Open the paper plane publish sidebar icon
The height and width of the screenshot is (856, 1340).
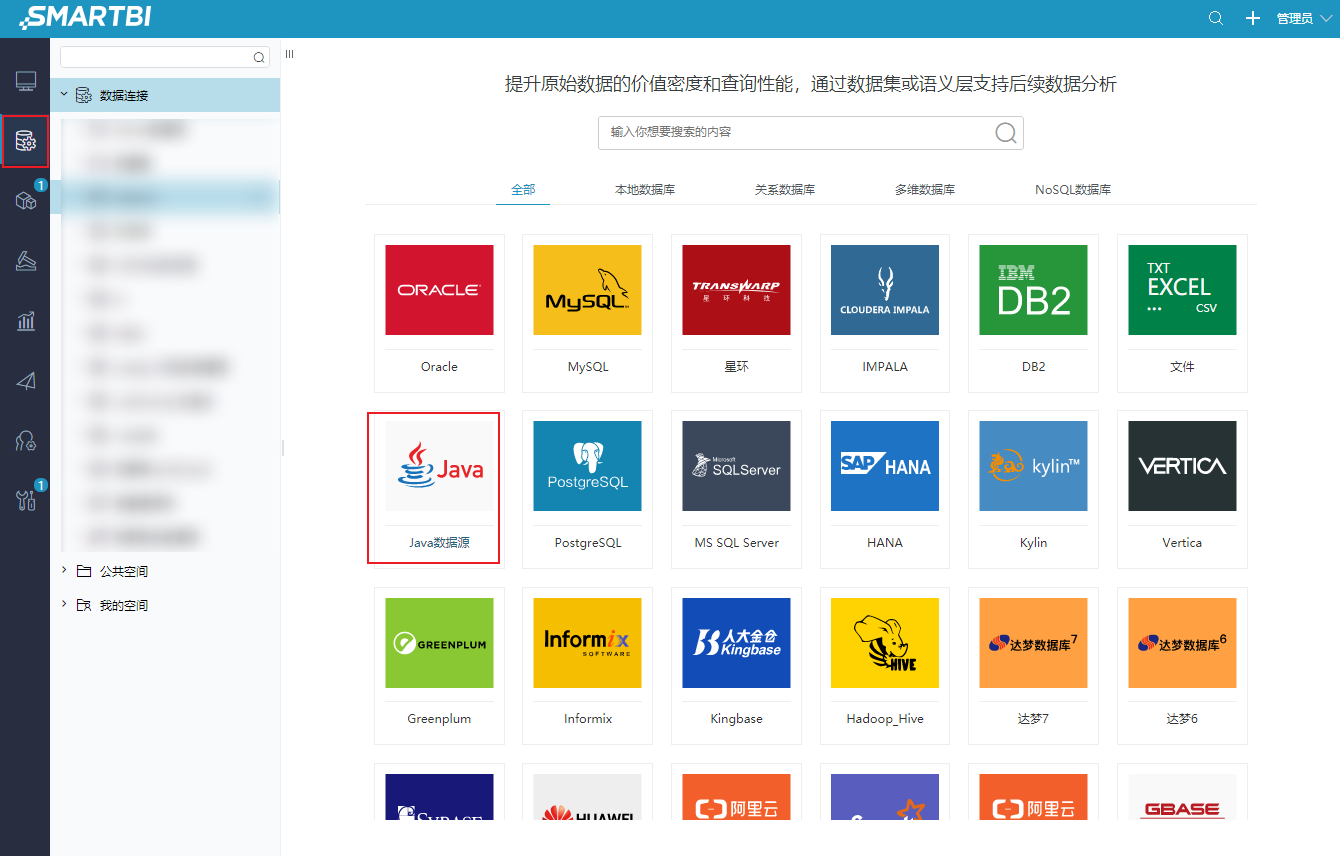coord(26,381)
